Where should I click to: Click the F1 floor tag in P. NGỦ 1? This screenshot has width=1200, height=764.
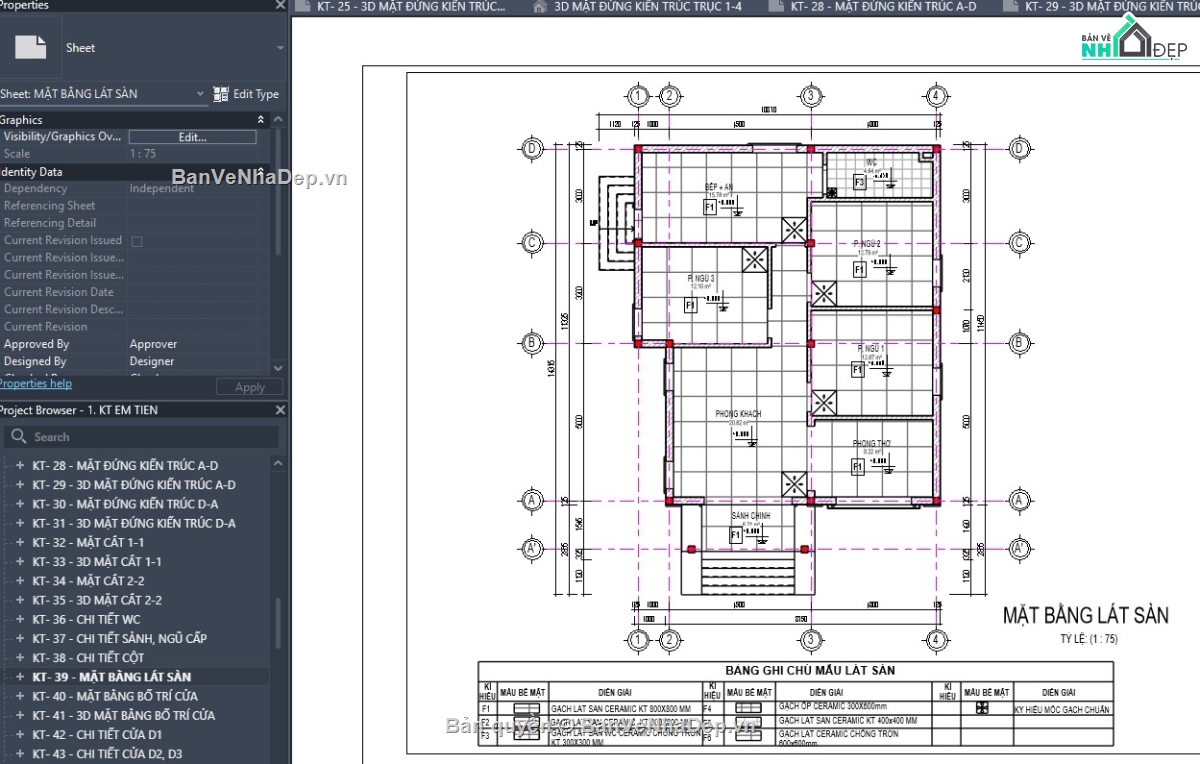tap(857, 370)
